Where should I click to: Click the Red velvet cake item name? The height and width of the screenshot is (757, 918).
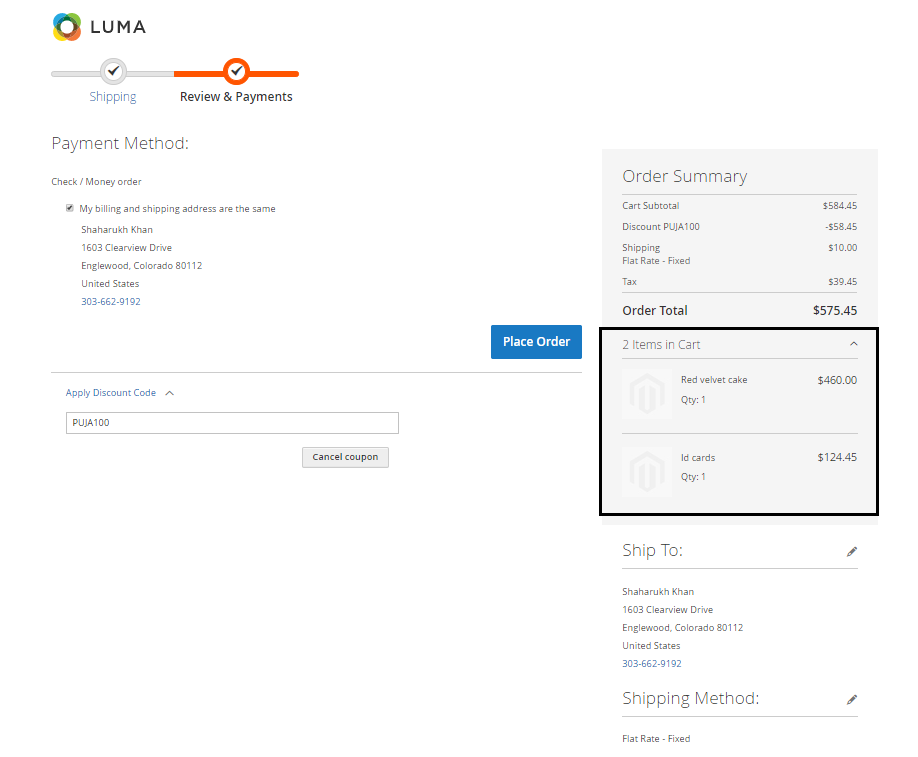click(x=714, y=380)
